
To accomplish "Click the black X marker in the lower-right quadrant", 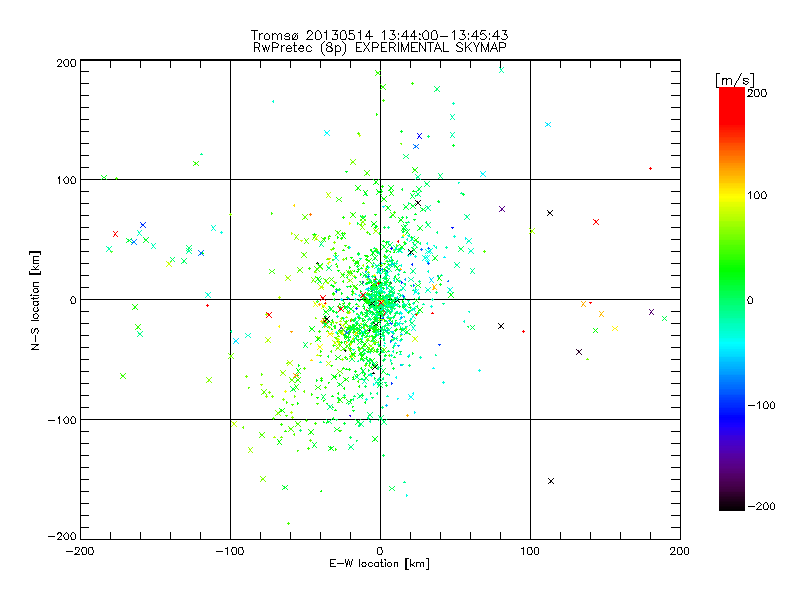I will point(551,481).
